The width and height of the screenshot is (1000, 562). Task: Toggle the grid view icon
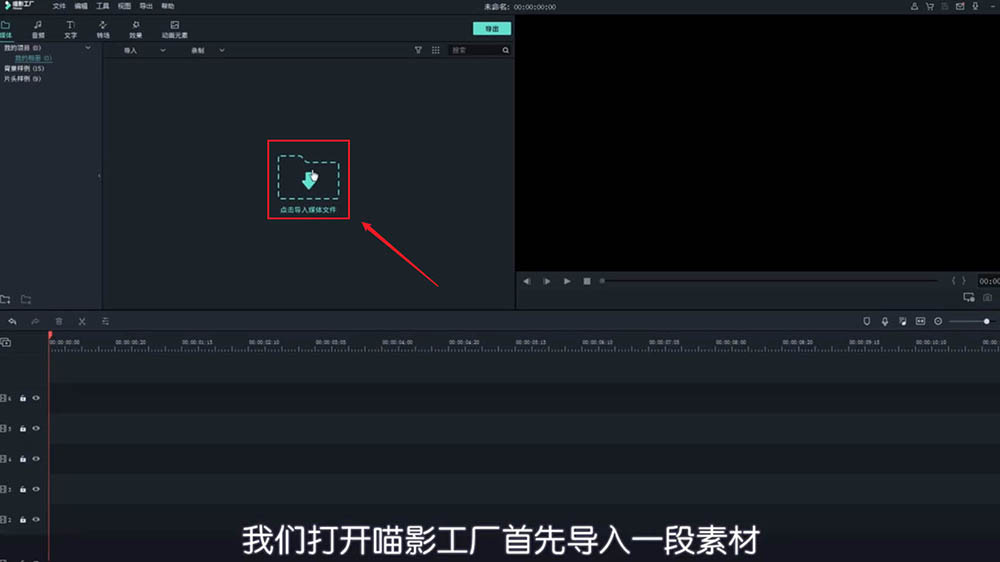(436, 50)
